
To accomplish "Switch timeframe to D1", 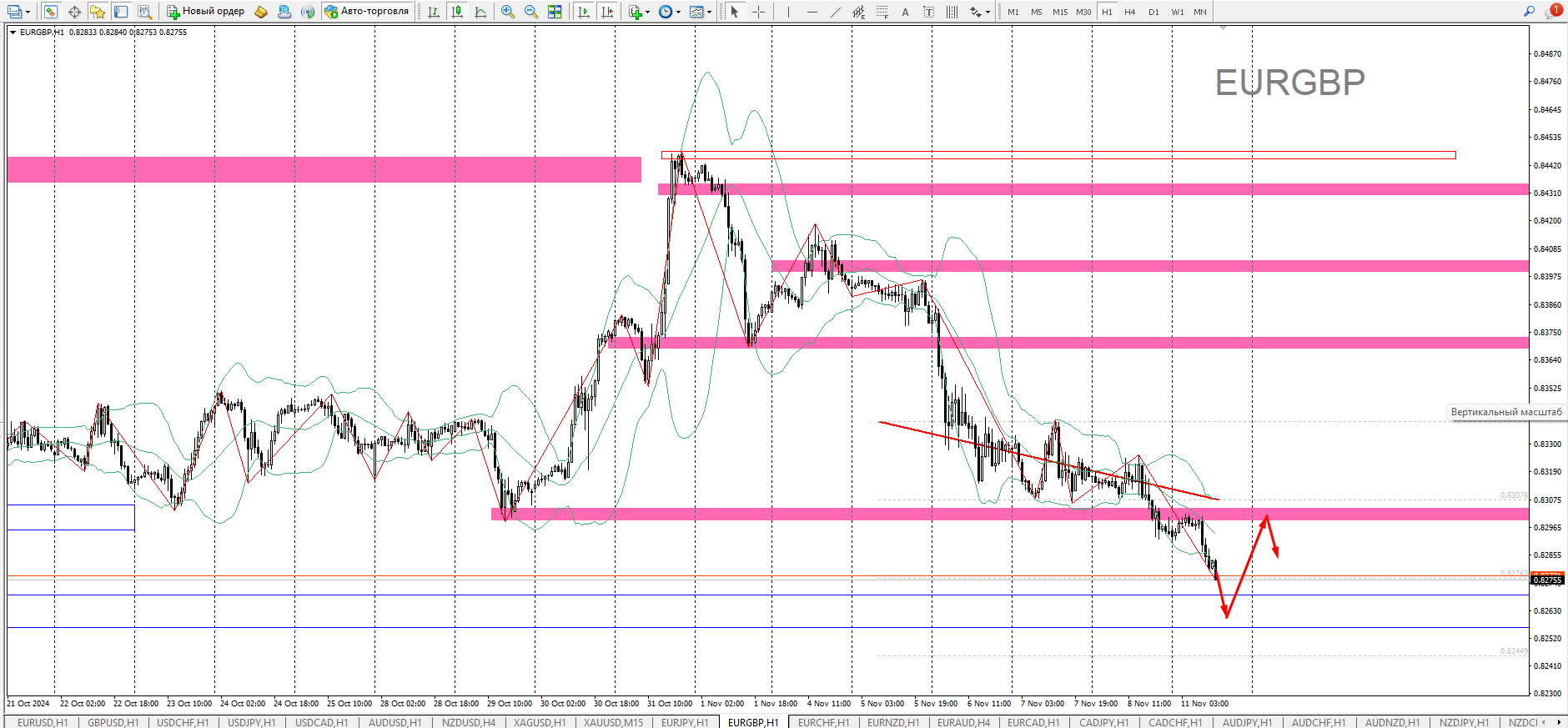I will point(1153,12).
